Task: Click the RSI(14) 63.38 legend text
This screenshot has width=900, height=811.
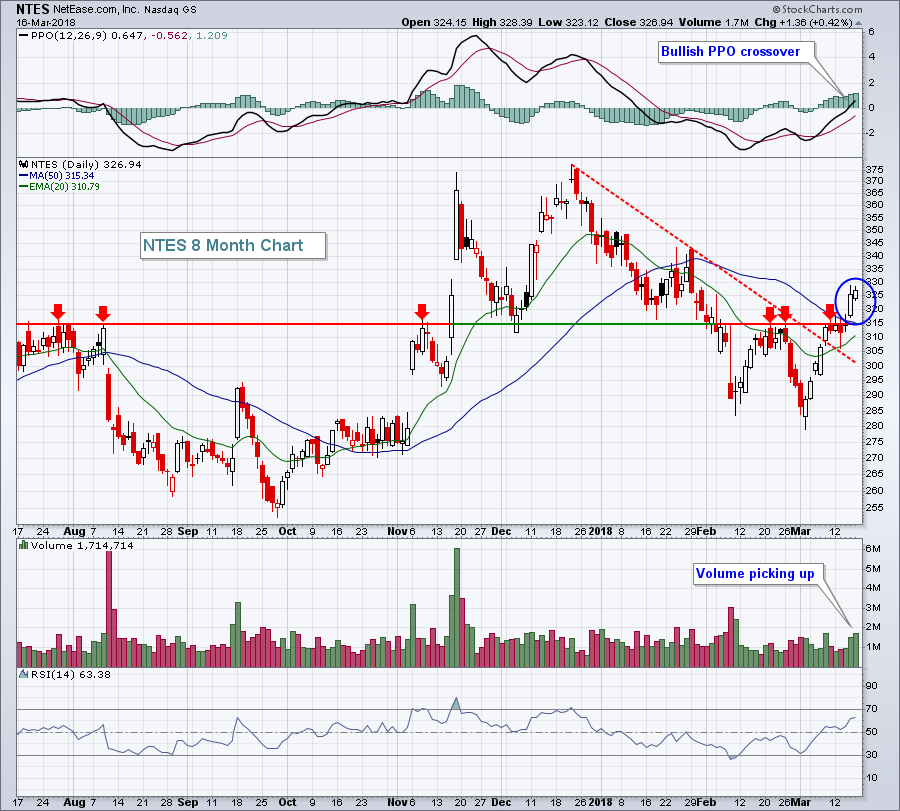Action: pos(71,674)
